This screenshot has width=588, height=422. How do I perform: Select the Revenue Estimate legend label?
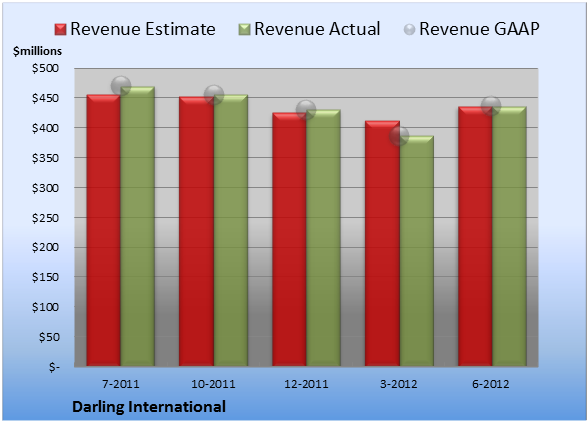point(143,29)
